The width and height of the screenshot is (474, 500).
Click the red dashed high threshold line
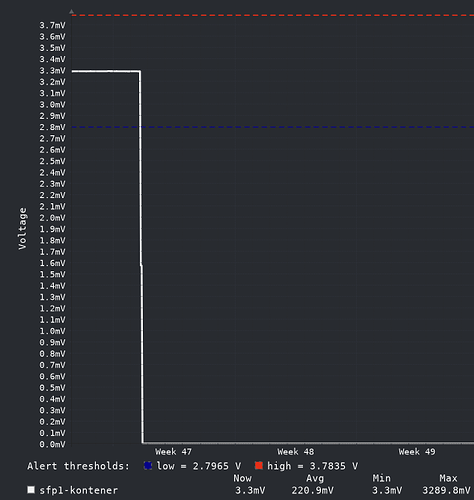[x=273, y=15]
